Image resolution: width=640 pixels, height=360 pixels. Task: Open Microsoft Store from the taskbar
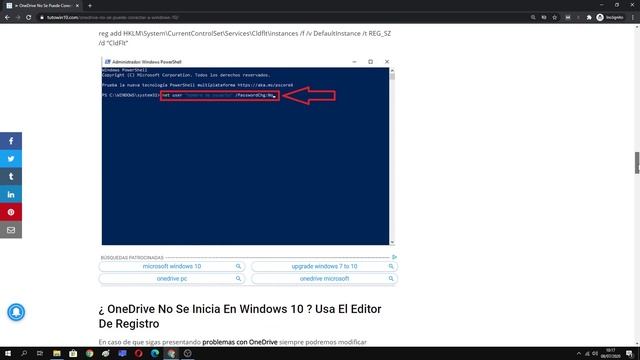pos(73,353)
